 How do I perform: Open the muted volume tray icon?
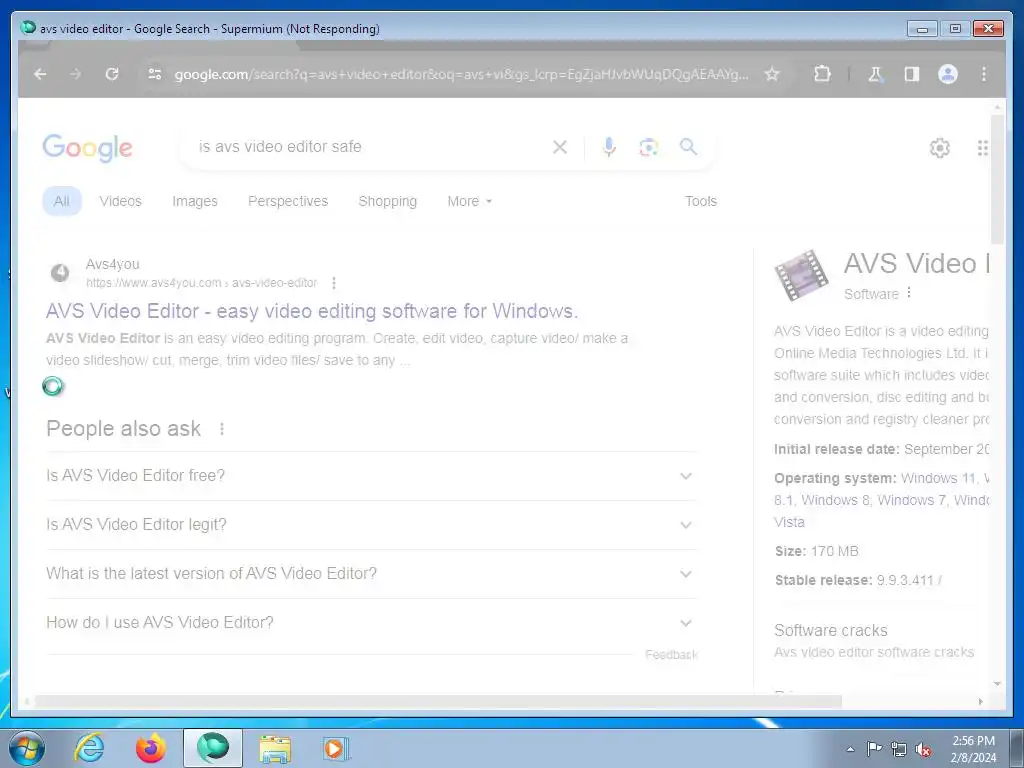click(x=923, y=749)
